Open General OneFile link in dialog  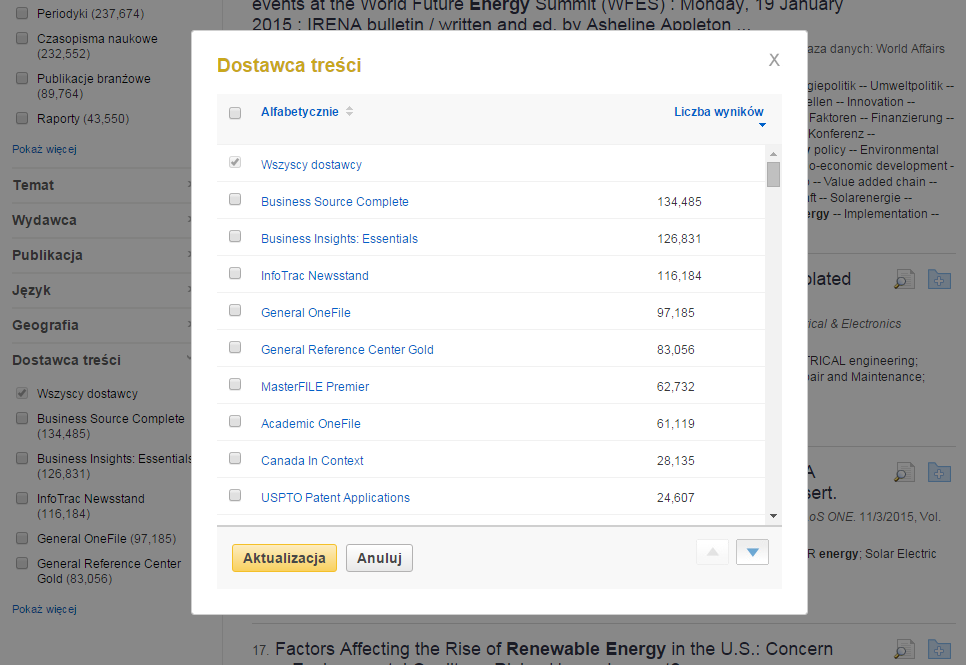click(306, 312)
